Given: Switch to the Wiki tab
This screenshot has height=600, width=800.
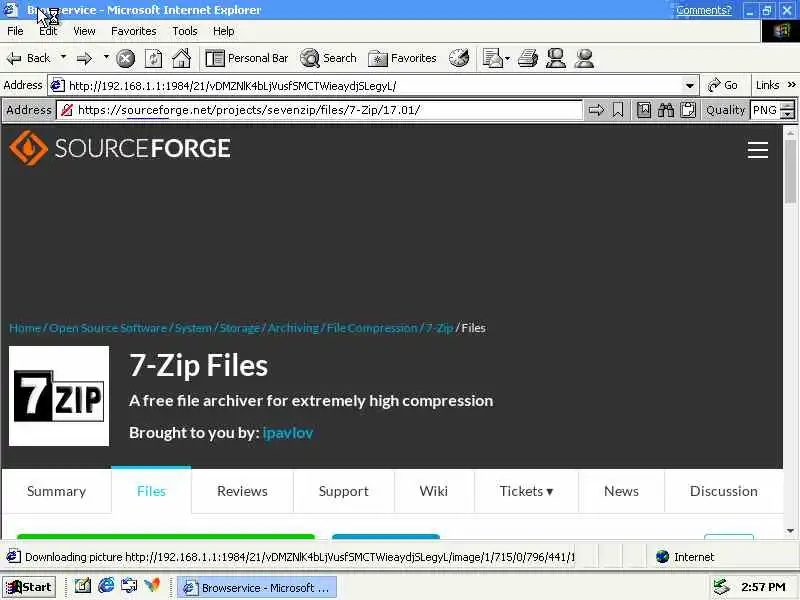Looking at the screenshot, I should tap(434, 491).
